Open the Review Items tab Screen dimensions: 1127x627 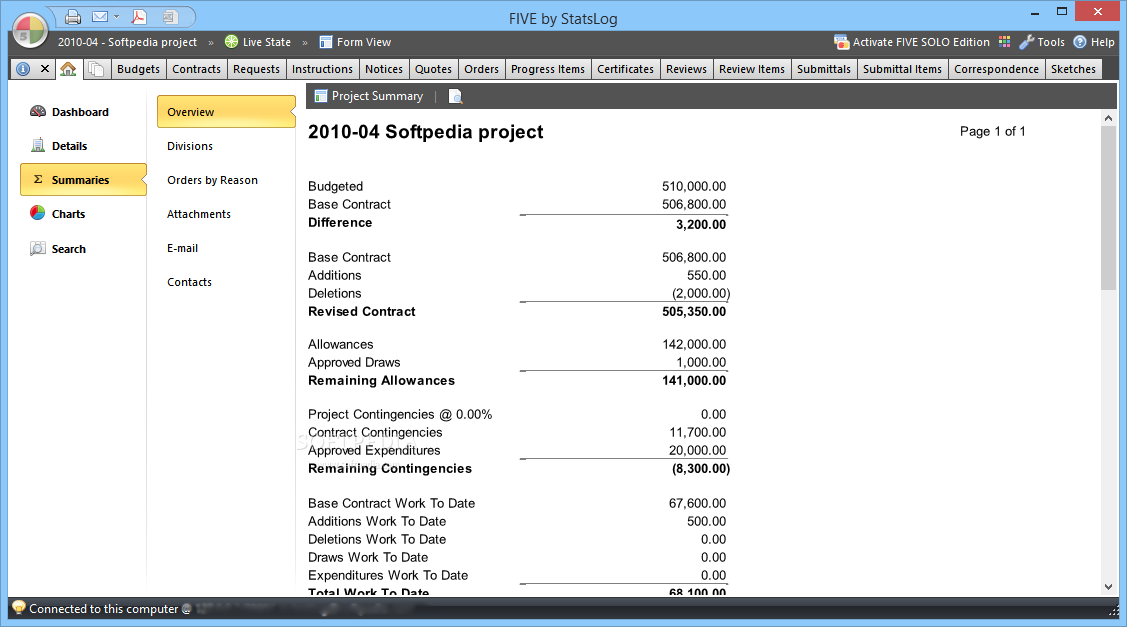752,69
